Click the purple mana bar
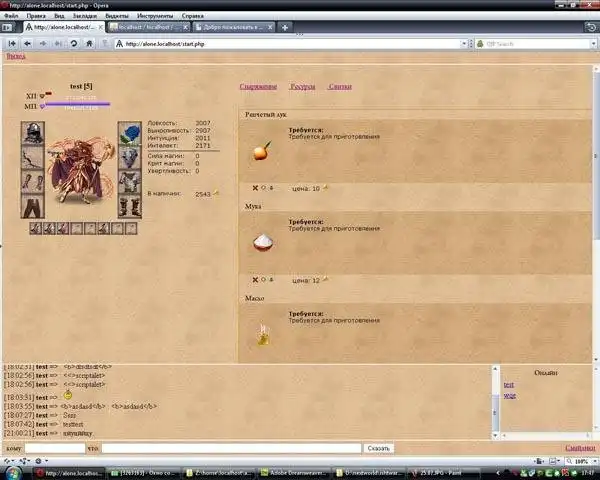 (x=77, y=103)
